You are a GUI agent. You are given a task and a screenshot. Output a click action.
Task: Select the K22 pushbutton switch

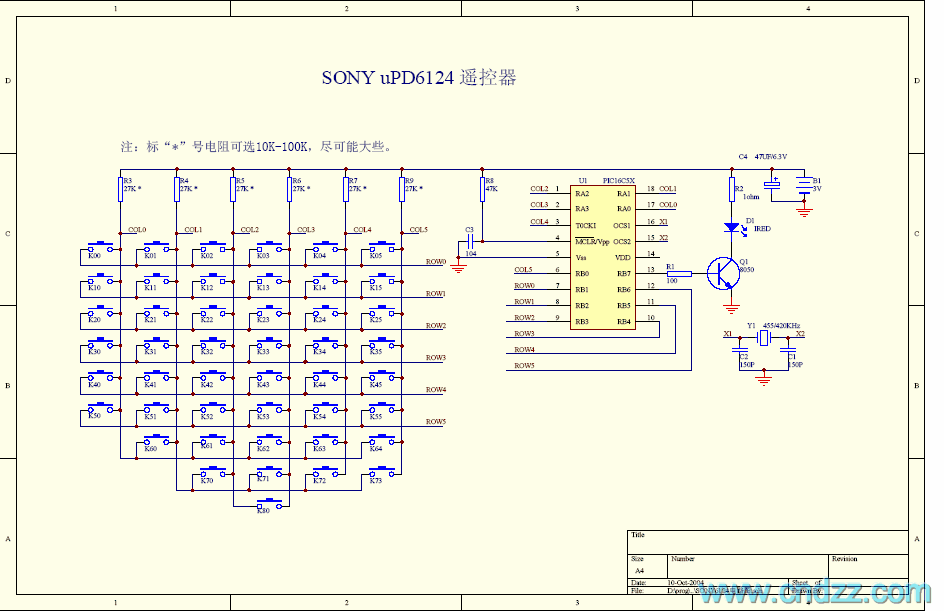point(213,311)
